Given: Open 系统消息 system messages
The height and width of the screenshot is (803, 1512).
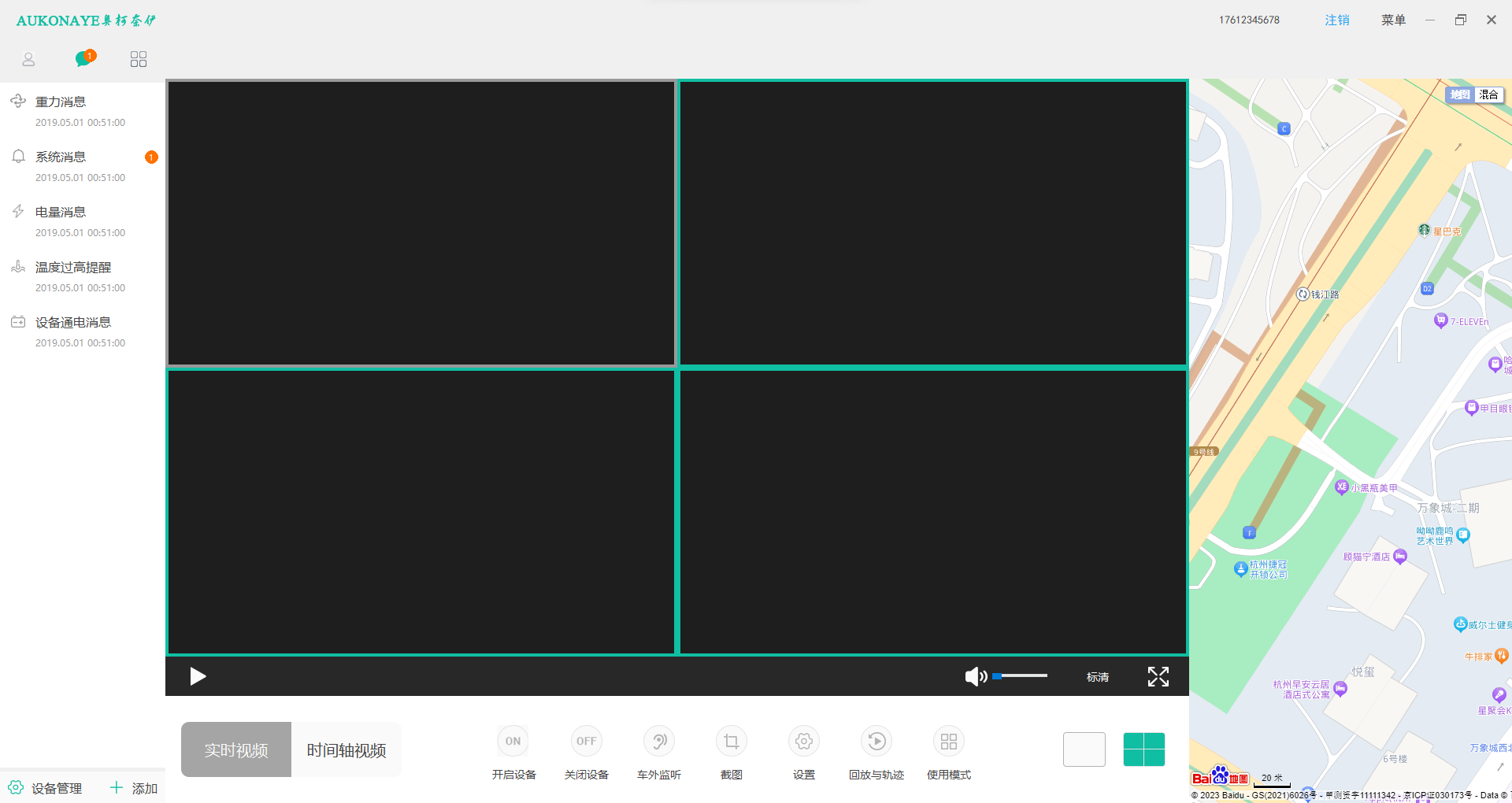Looking at the screenshot, I should [82, 166].
